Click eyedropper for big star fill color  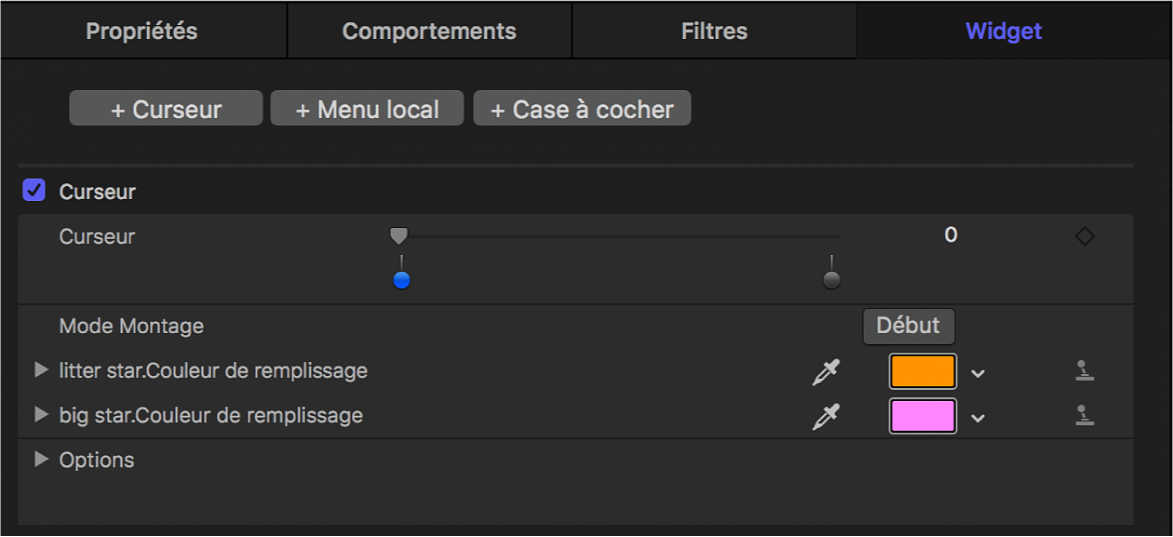[826, 416]
